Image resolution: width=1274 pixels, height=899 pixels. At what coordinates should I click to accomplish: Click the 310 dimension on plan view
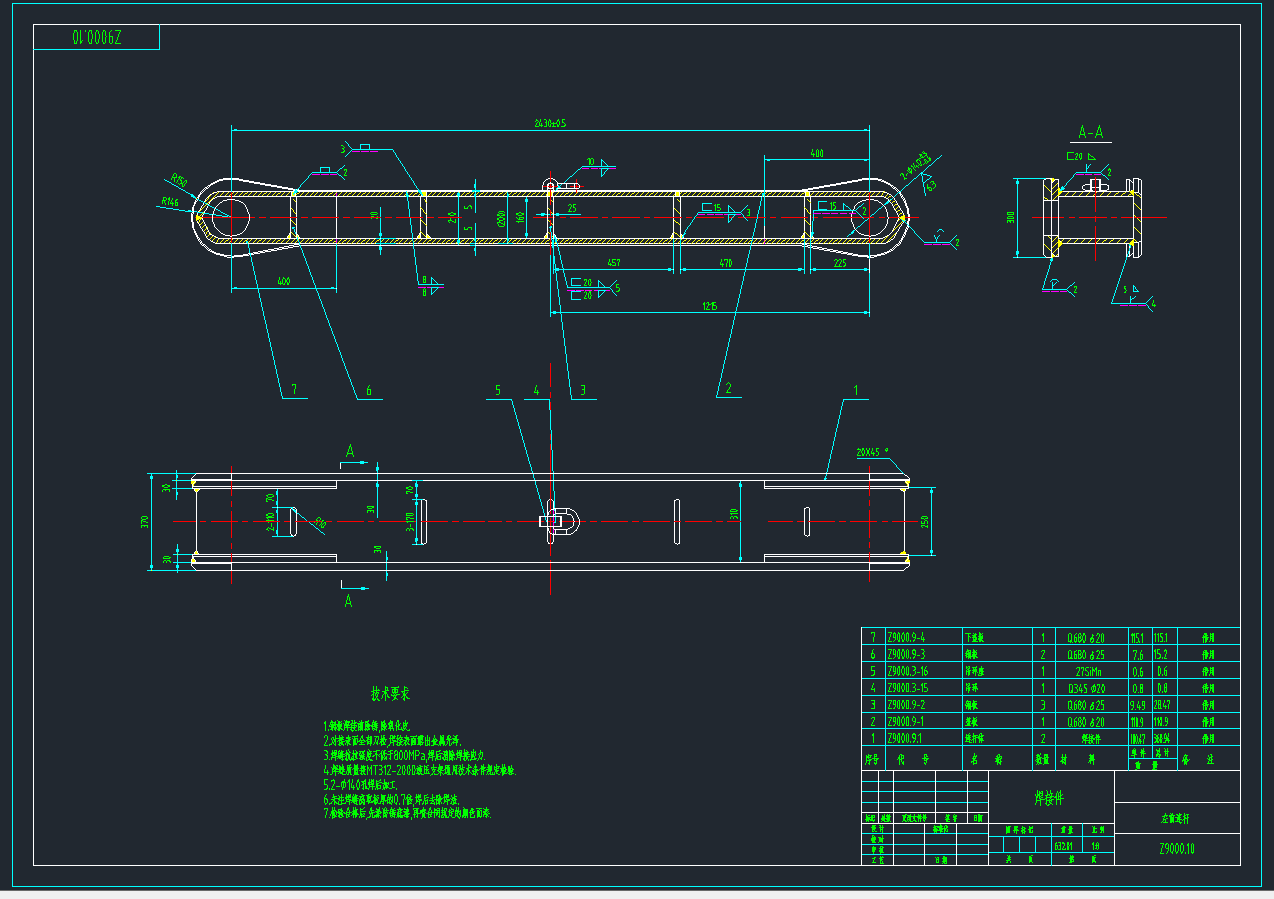[x=733, y=514]
